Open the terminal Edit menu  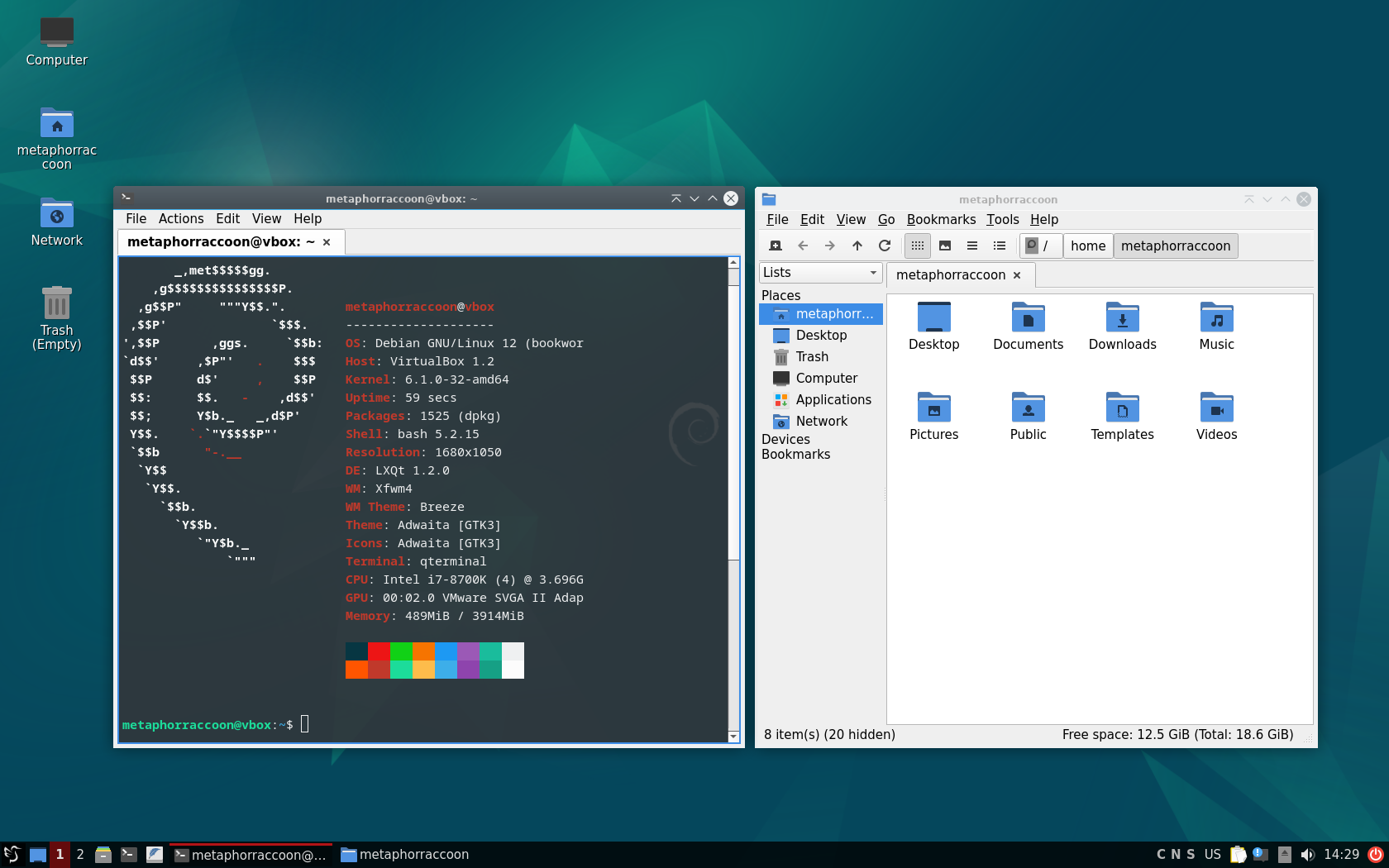[x=227, y=219]
